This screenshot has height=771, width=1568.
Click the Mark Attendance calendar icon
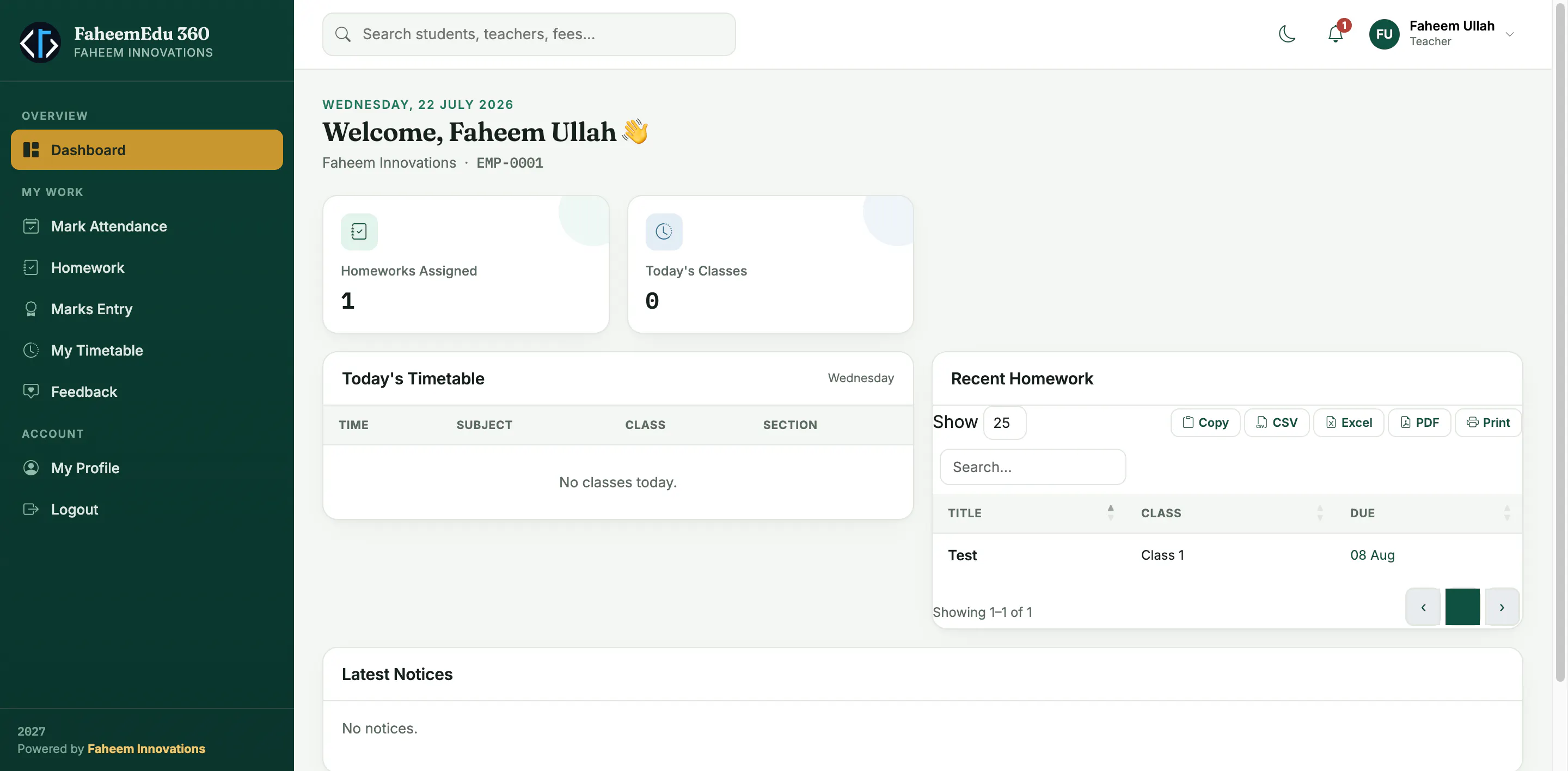31,227
